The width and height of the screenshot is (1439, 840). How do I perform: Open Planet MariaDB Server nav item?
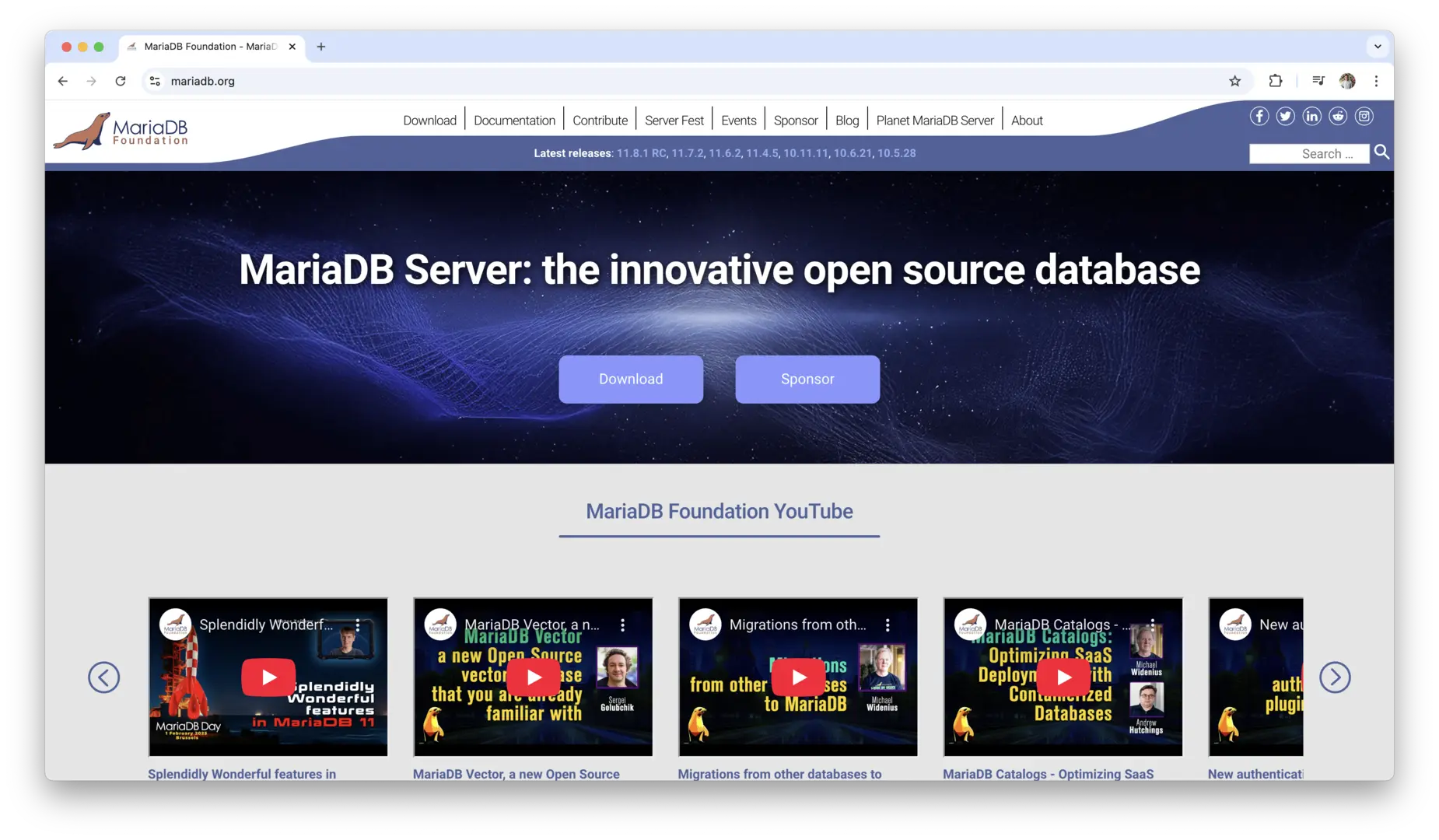click(x=935, y=121)
